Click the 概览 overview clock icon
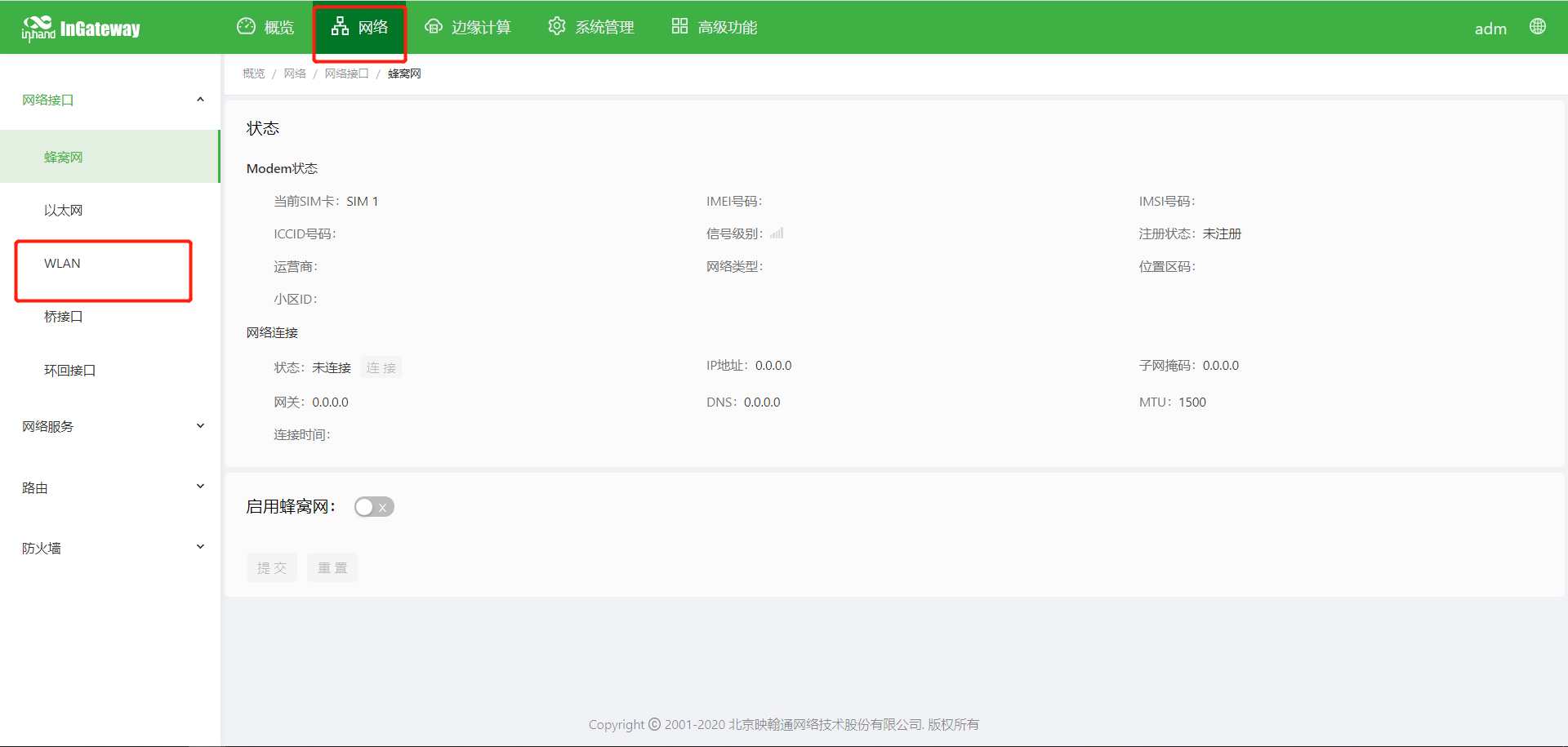Image resolution: width=1568 pixels, height=747 pixels. pyautogui.click(x=247, y=26)
